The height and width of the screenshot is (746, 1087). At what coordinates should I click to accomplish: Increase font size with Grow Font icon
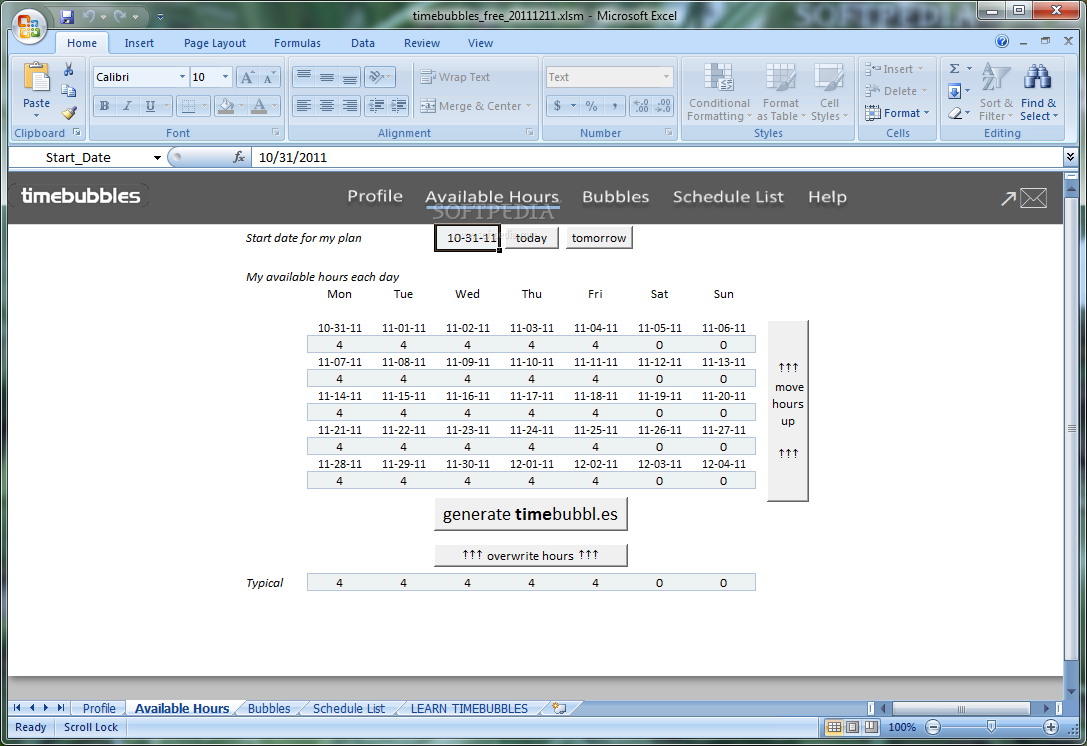click(247, 77)
